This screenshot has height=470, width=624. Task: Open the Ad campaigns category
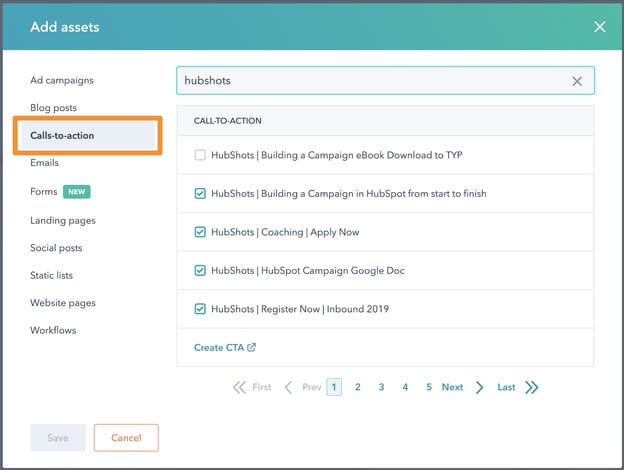click(x=62, y=80)
